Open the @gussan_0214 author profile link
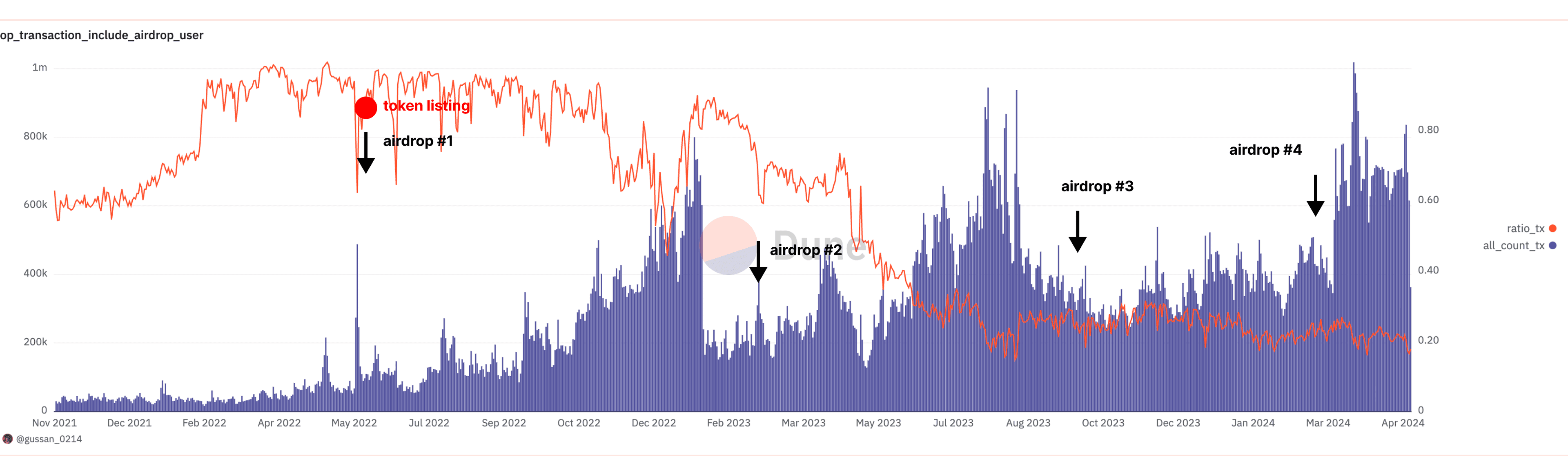The width and height of the screenshot is (1568, 475). tap(49, 439)
